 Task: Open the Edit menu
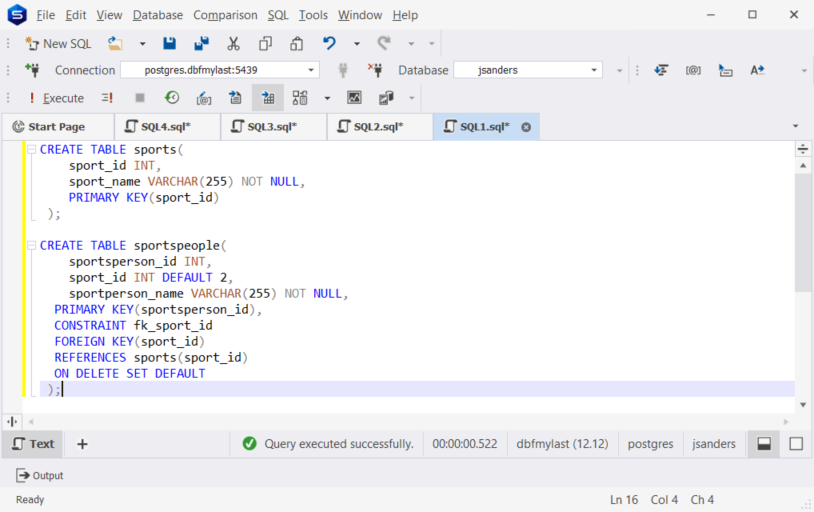click(x=76, y=15)
